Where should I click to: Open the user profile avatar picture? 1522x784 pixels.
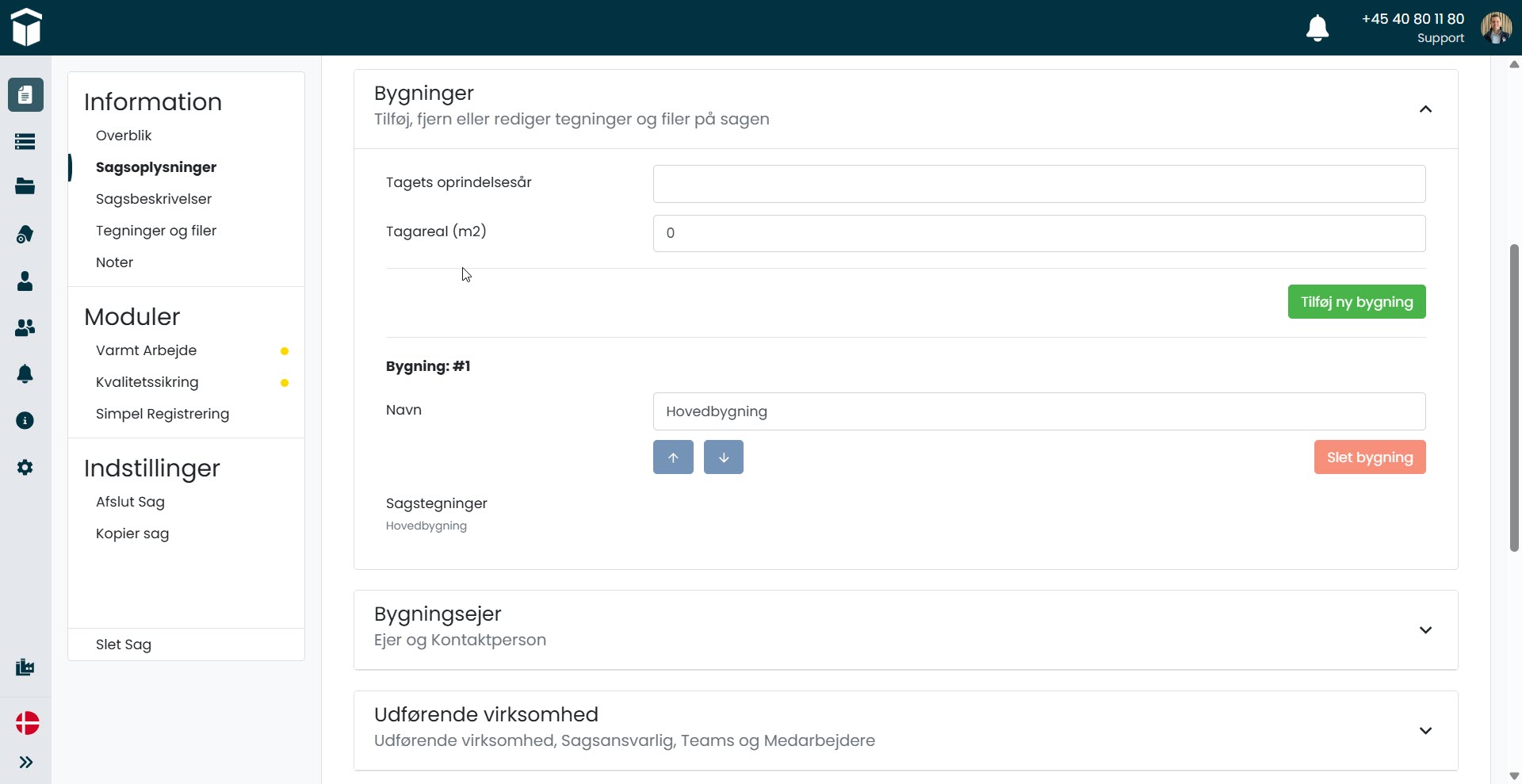(1496, 27)
